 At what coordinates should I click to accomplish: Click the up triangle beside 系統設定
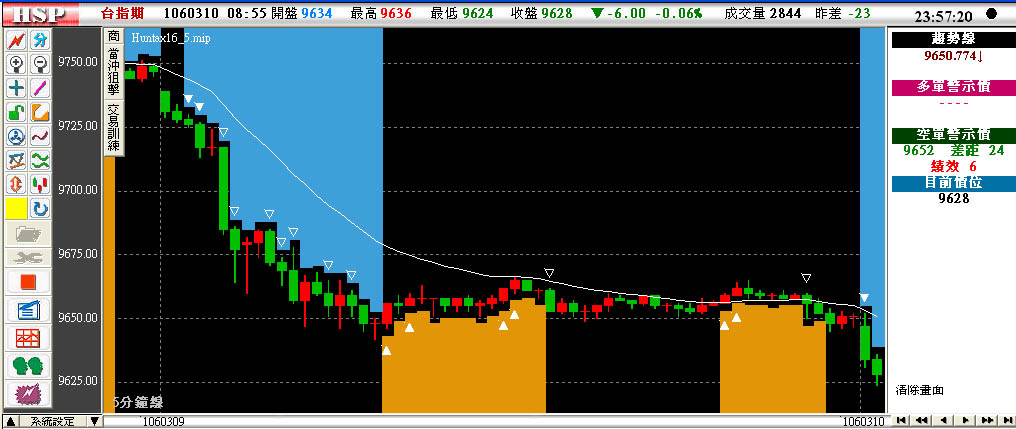[10, 422]
